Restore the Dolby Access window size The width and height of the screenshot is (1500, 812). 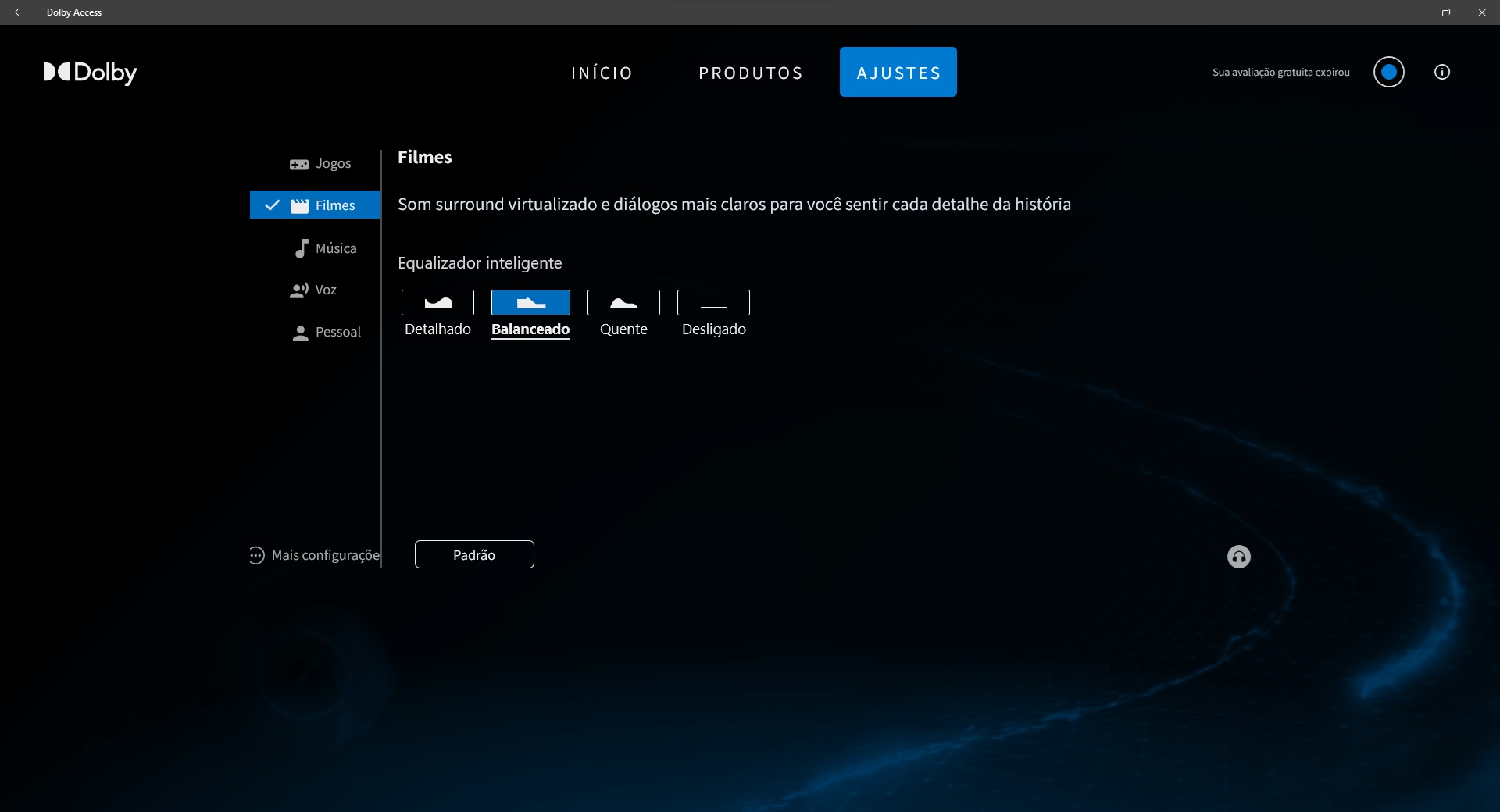1446,12
